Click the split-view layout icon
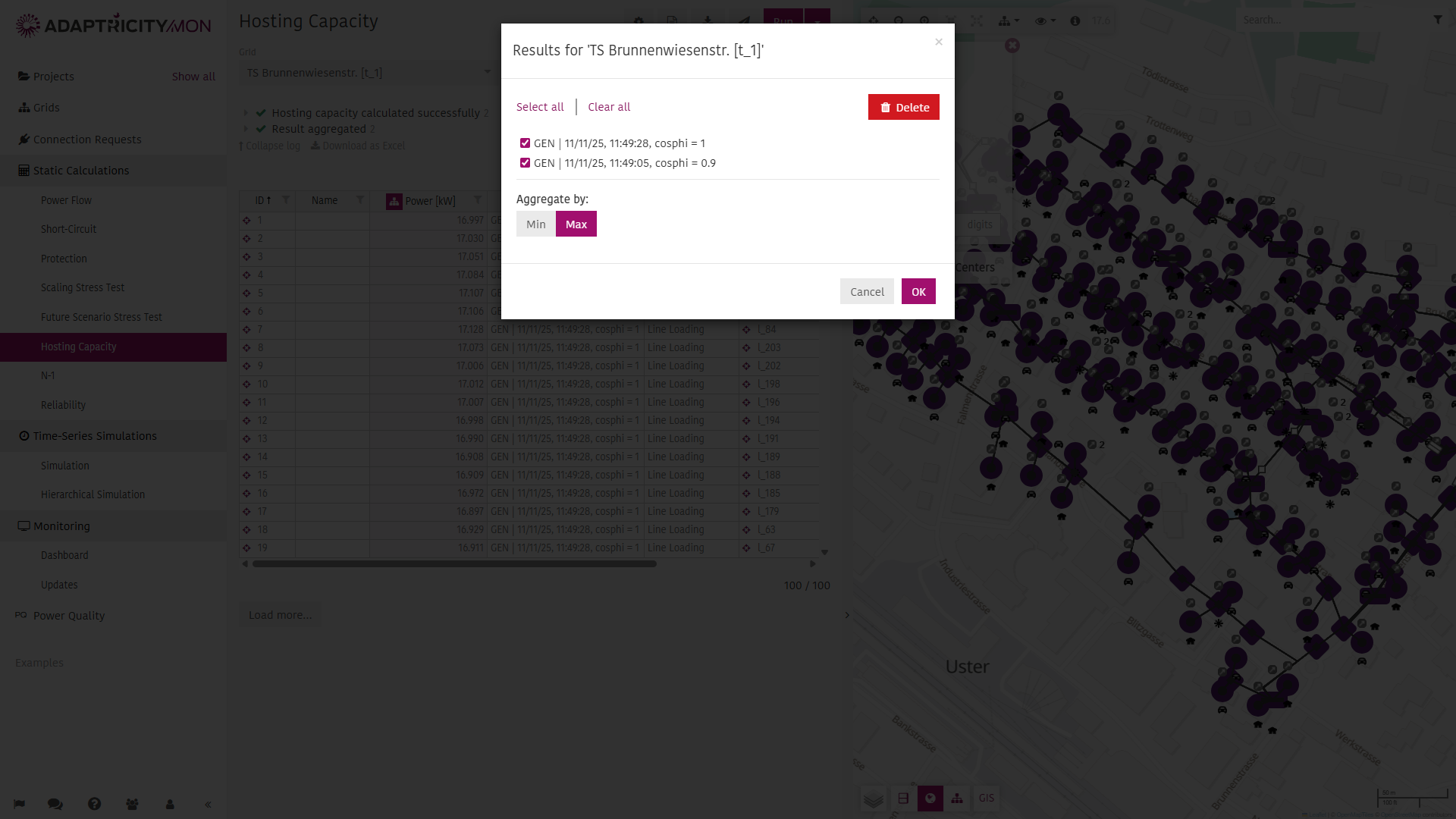Viewport: 1456px width, 819px height. [x=902, y=799]
